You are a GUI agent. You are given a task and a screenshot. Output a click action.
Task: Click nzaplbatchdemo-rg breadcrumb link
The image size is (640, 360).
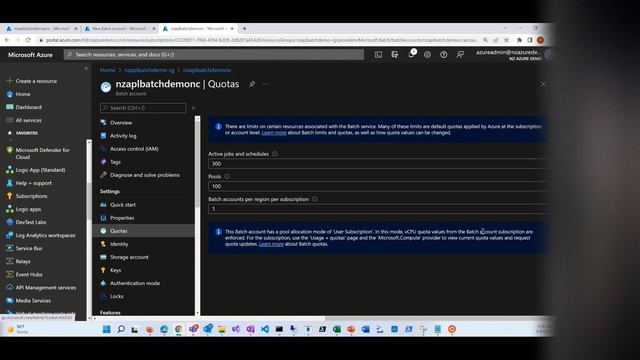click(x=149, y=70)
